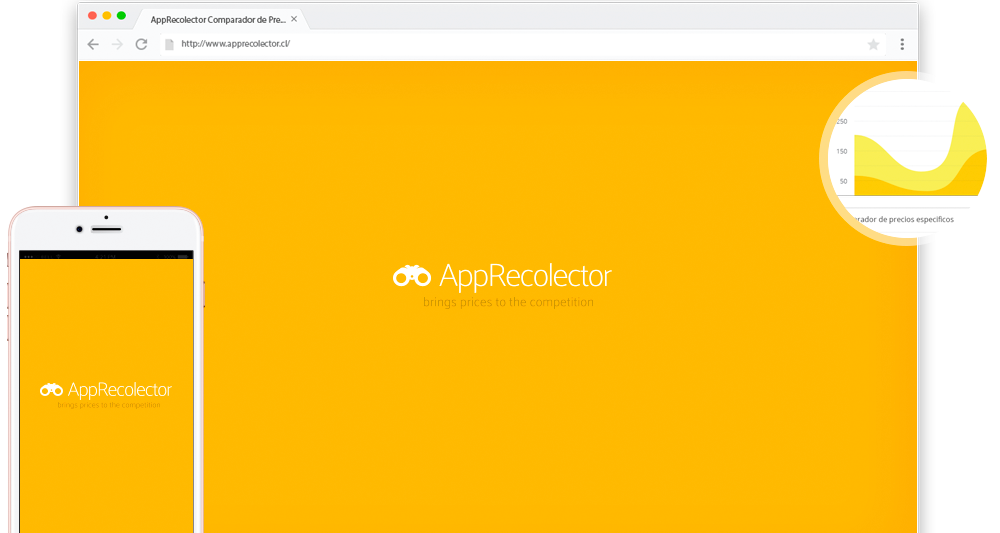This screenshot has height=533, width=1000.
Task: Click the 50 axis label on the chart
Action: (x=843, y=181)
